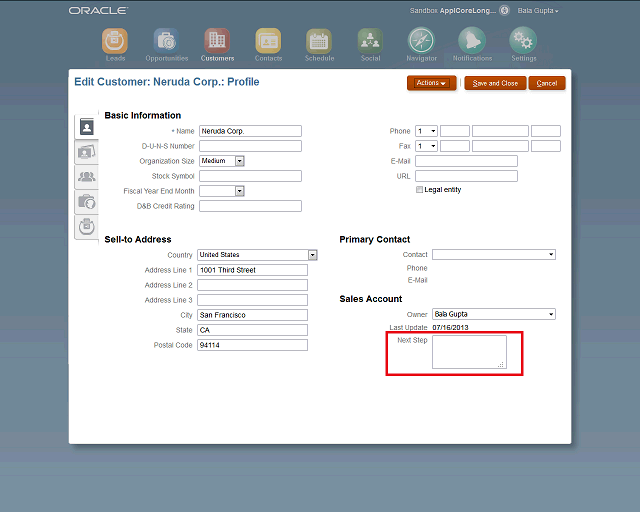Click the Fax number field

(x=500, y=146)
